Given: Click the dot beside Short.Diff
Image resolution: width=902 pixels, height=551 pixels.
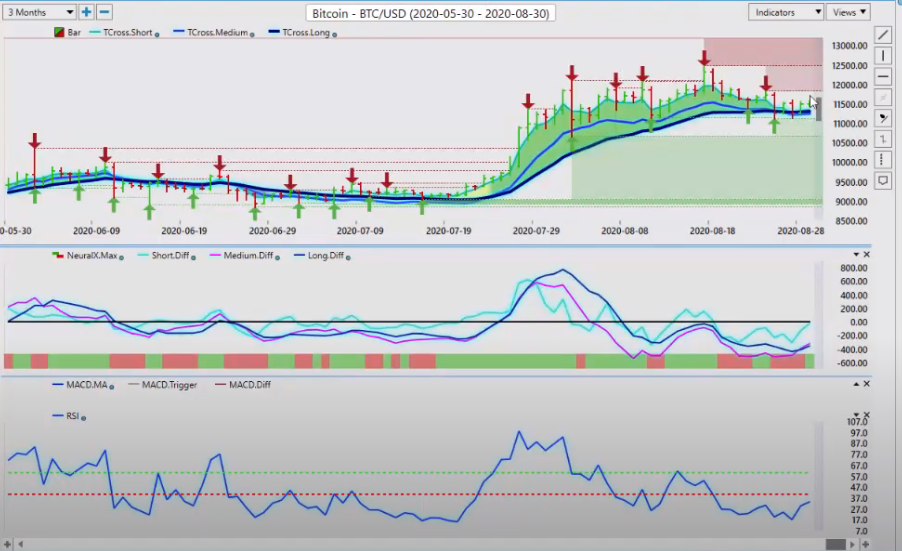Looking at the screenshot, I should (193, 258).
